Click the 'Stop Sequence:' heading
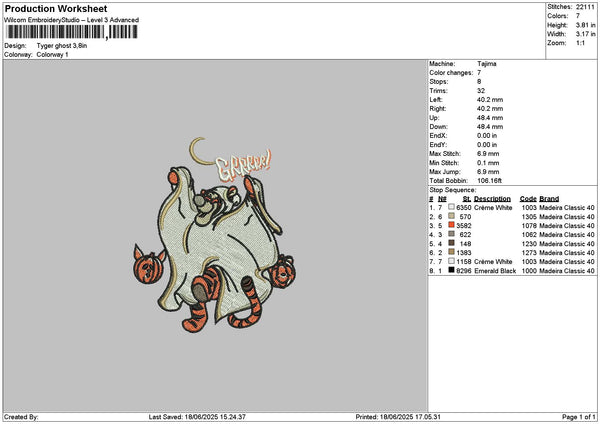The width and height of the screenshot is (600, 424). click(x=453, y=190)
